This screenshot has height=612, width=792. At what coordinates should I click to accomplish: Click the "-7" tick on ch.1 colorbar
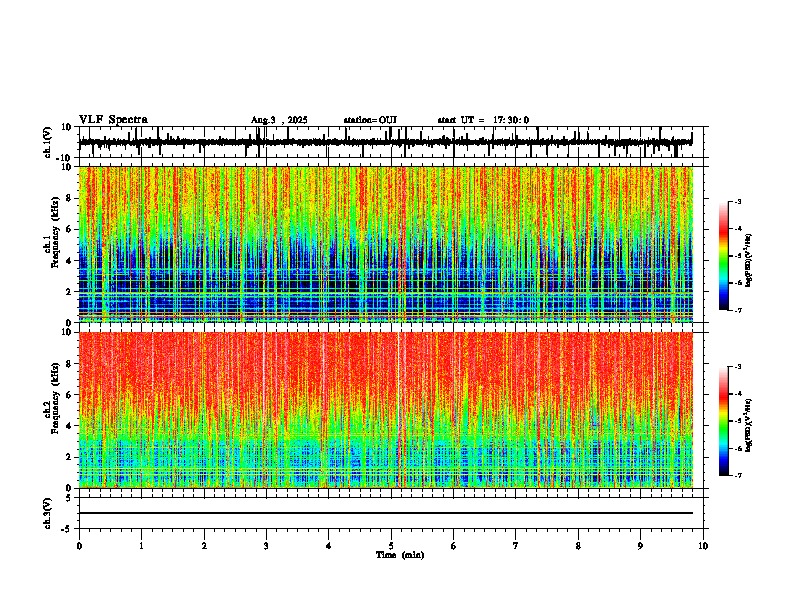(x=738, y=311)
